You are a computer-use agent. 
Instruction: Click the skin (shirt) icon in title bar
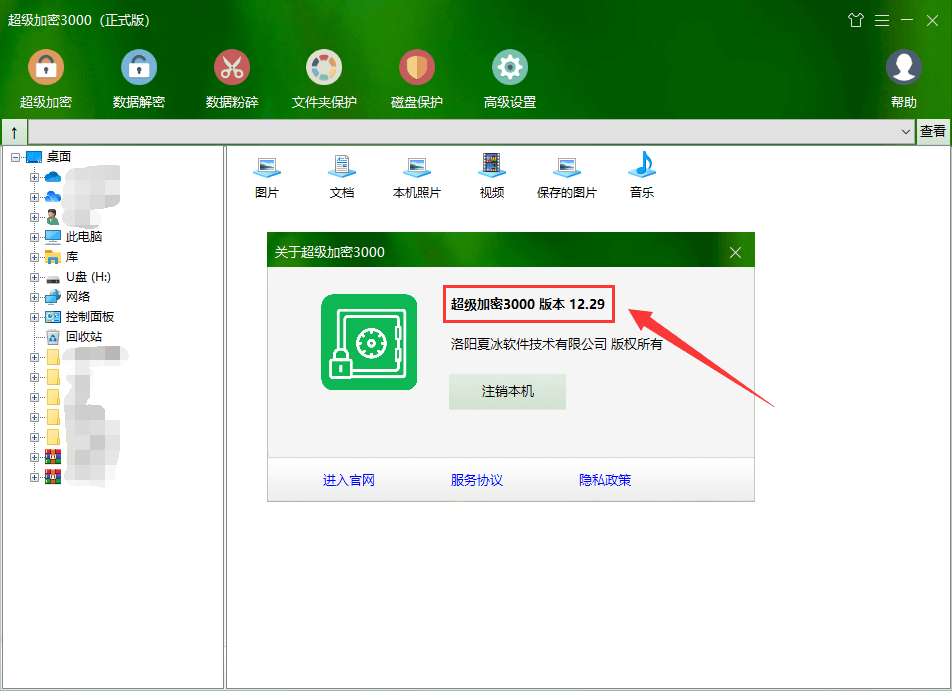(855, 20)
